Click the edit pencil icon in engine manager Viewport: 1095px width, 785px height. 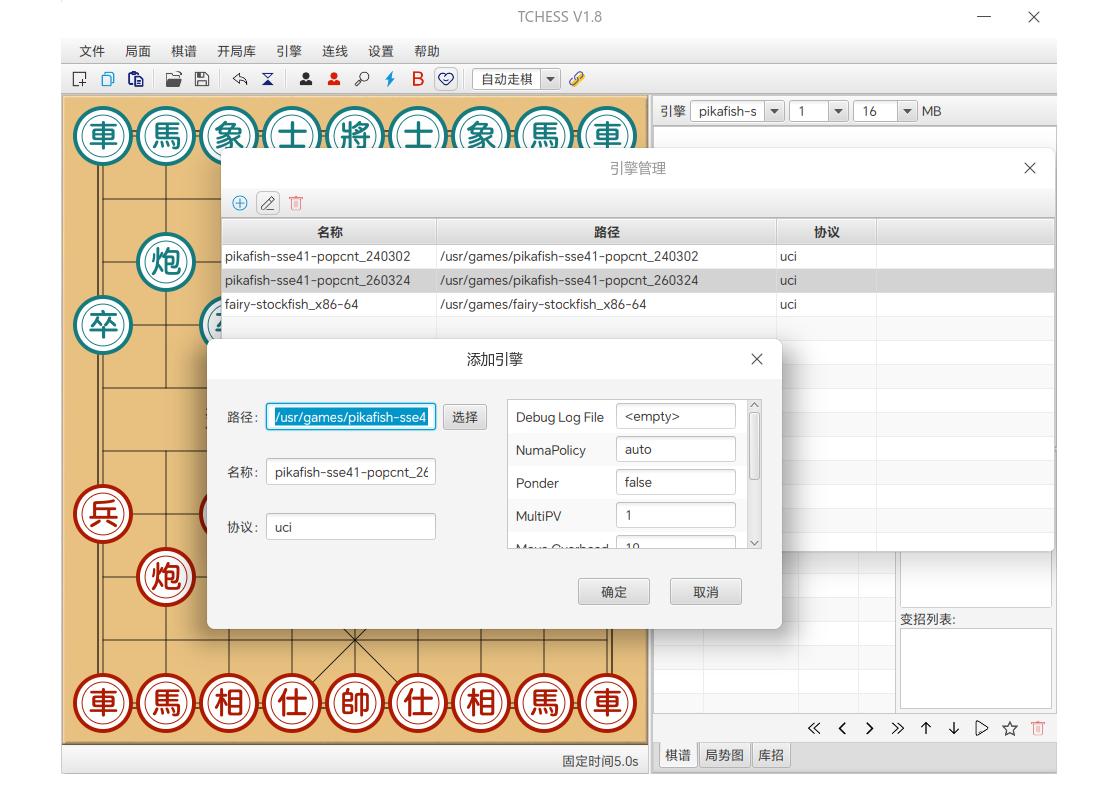tap(267, 203)
